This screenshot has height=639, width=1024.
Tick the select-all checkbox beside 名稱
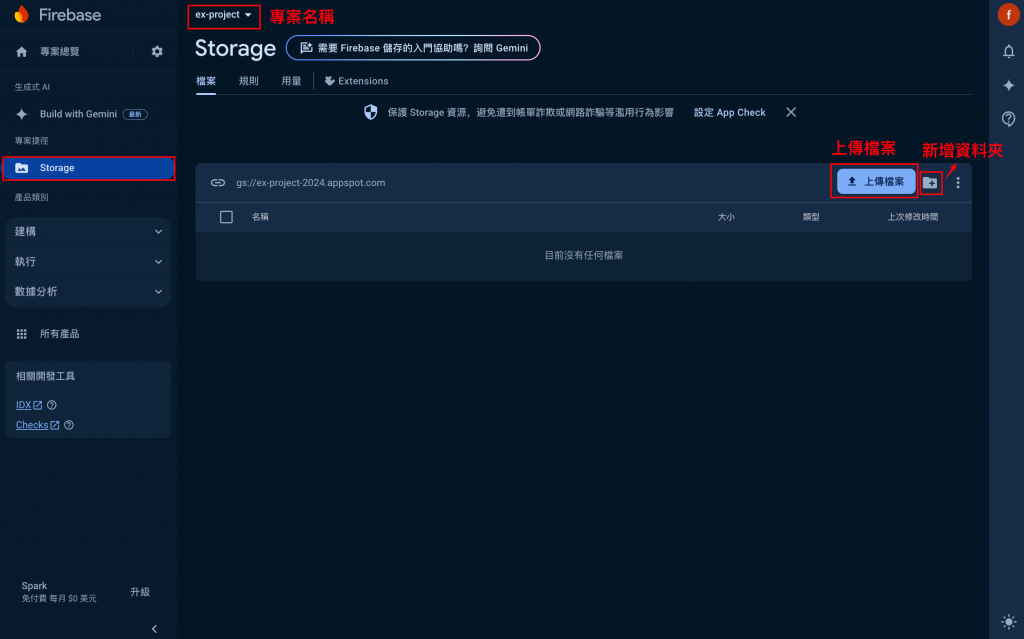226,217
